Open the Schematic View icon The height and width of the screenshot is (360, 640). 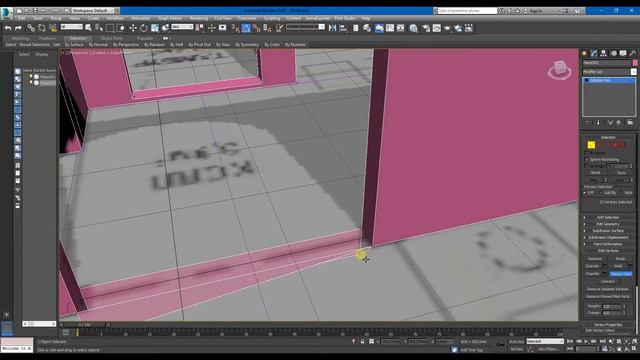[401, 28]
